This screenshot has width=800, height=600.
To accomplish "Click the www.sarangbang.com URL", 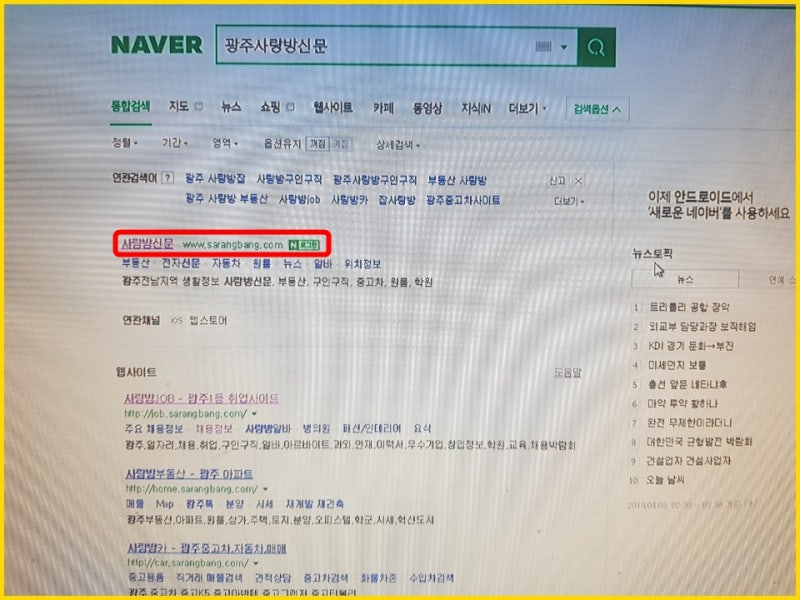I will click(233, 245).
